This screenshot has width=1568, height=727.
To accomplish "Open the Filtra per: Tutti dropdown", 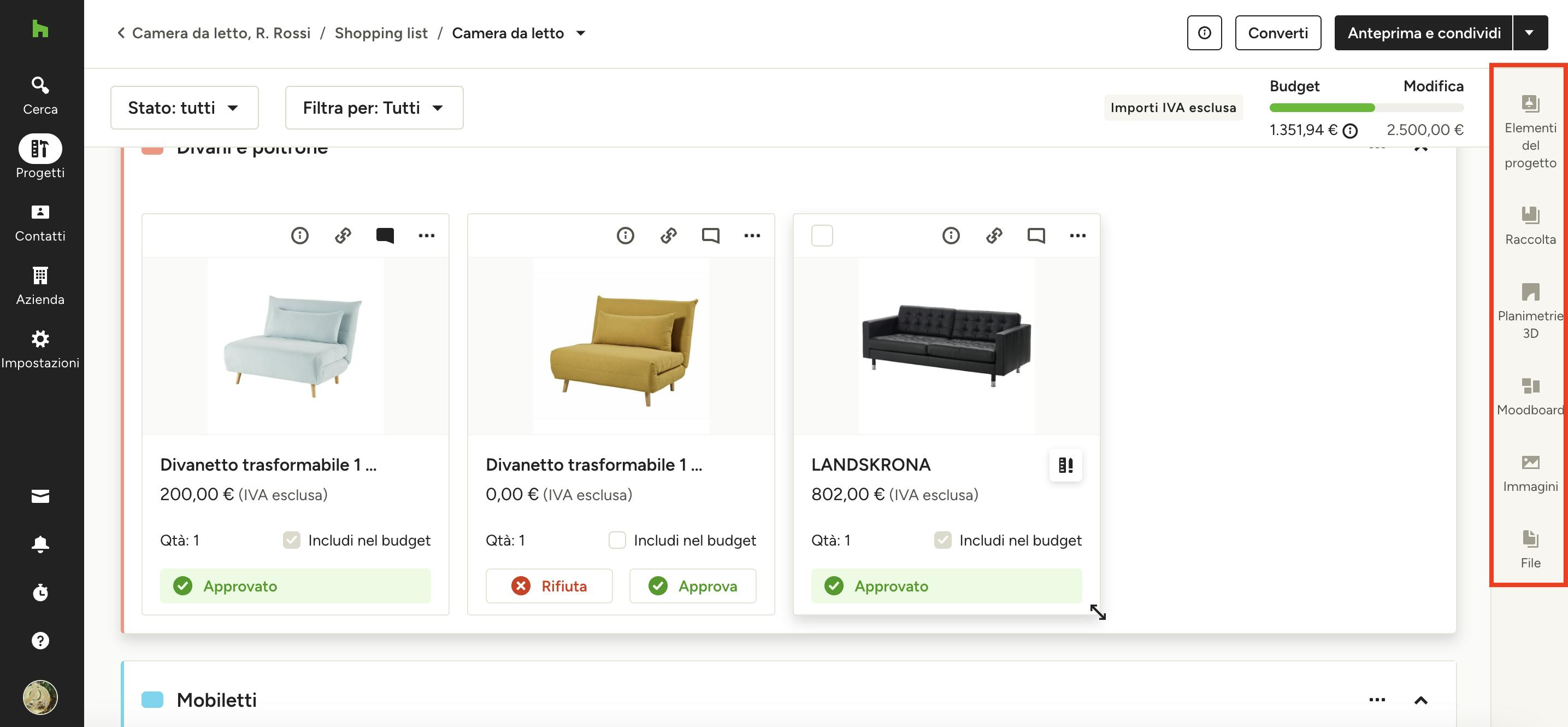I will [374, 108].
